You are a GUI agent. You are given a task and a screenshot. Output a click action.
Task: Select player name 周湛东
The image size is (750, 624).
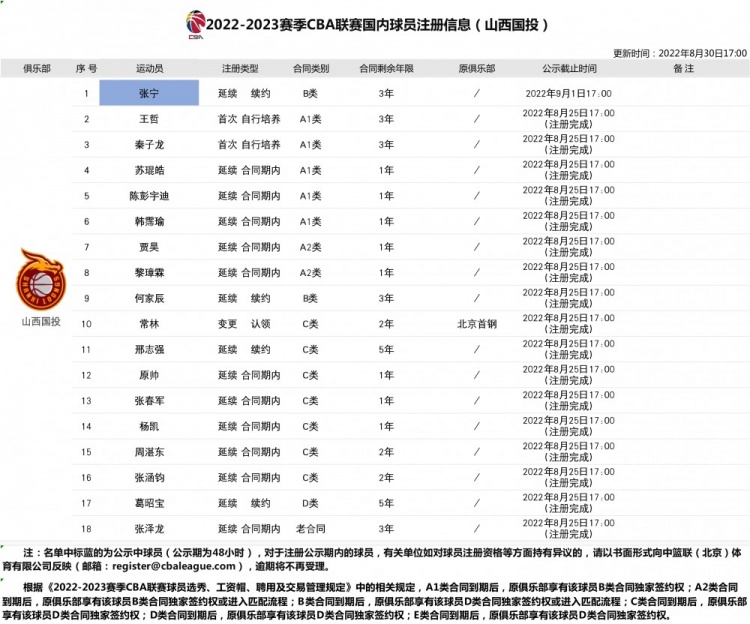[x=149, y=452]
